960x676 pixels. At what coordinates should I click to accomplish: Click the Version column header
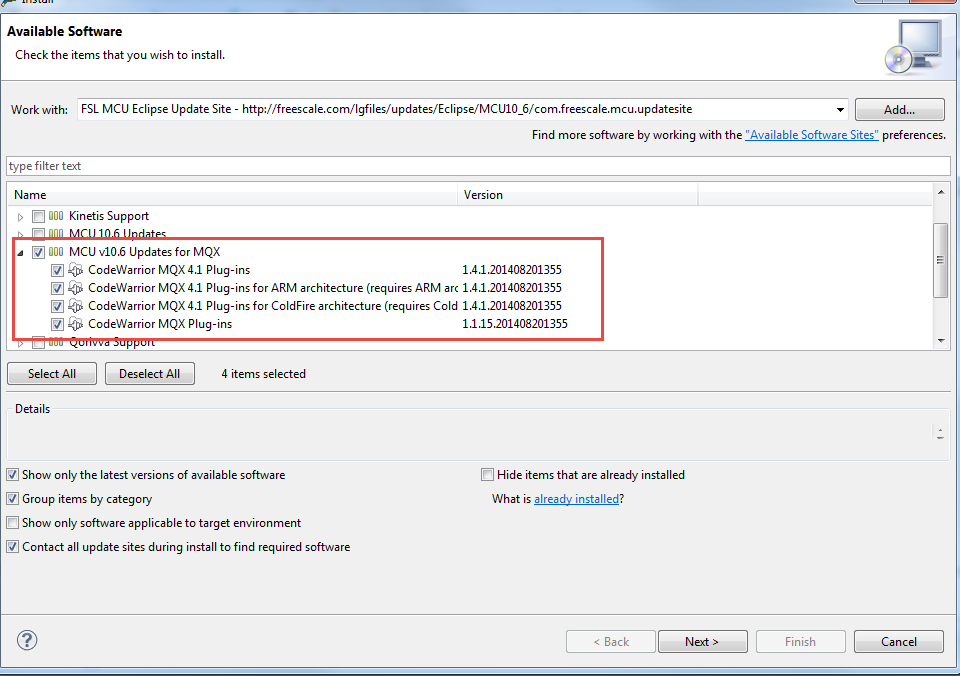coord(577,195)
